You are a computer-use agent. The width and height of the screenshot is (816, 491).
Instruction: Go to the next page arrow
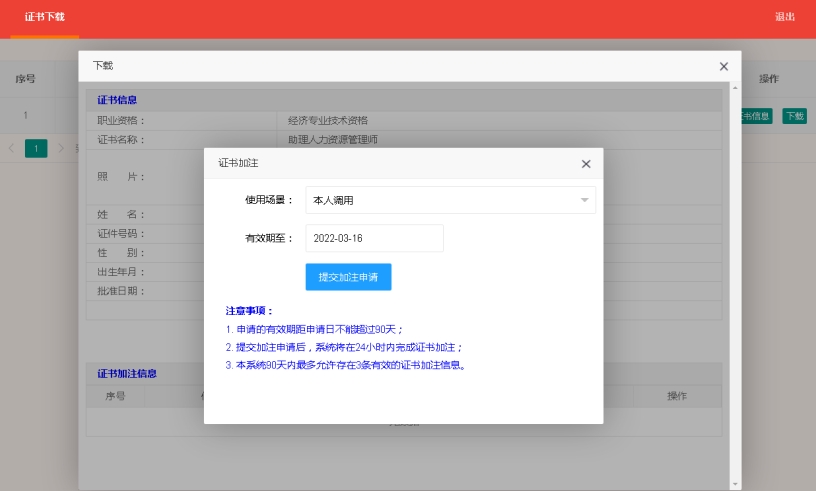click(x=60, y=148)
